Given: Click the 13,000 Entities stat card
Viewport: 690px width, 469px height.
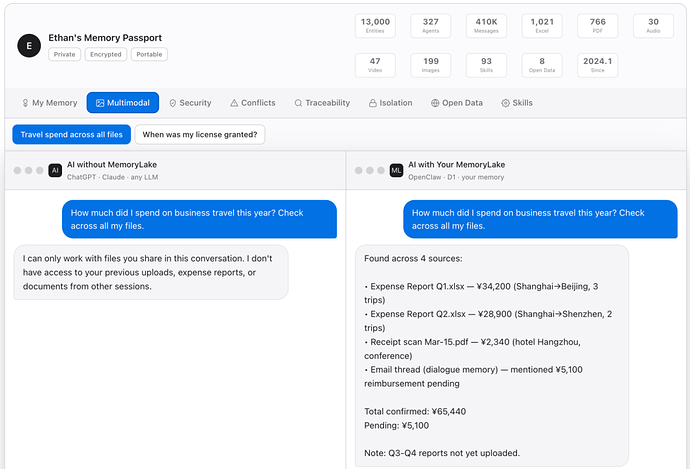Looking at the screenshot, I should [x=375, y=26].
